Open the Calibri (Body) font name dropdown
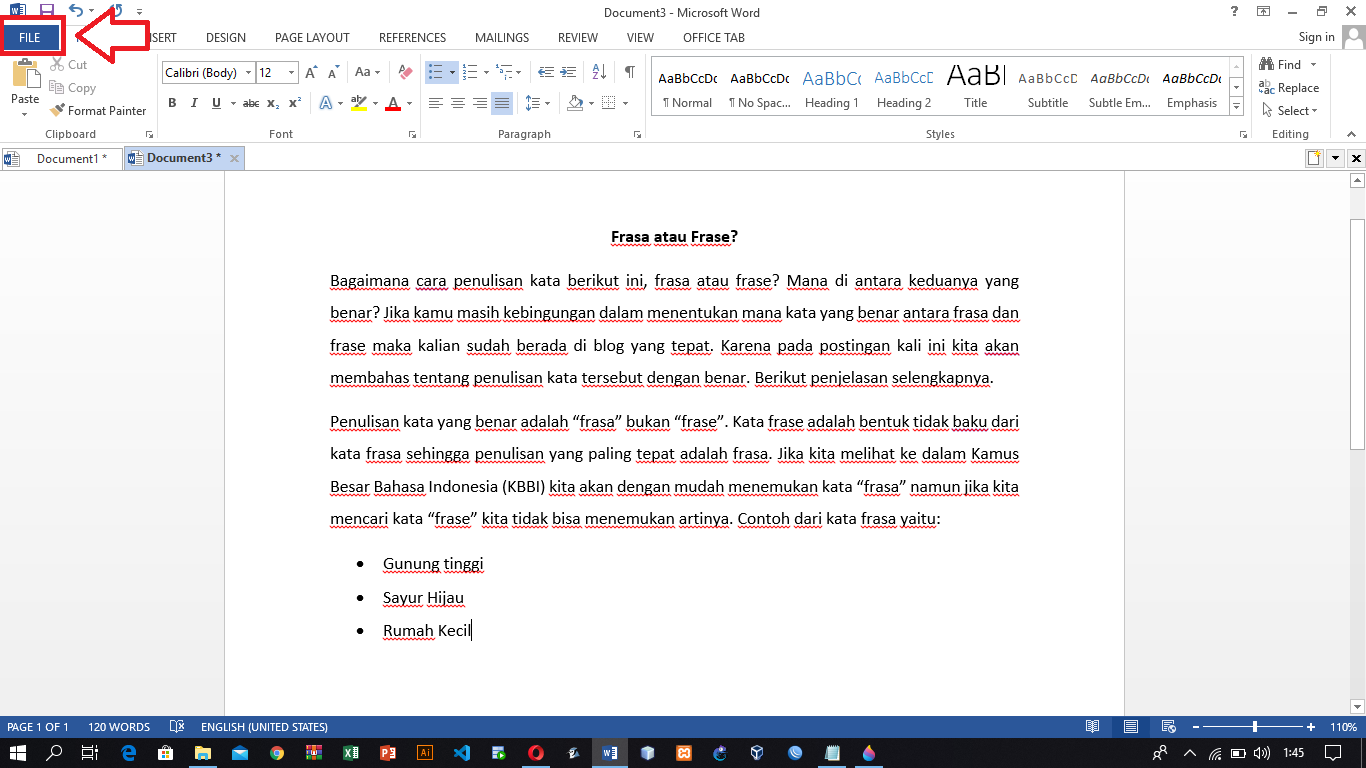 click(248, 73)
